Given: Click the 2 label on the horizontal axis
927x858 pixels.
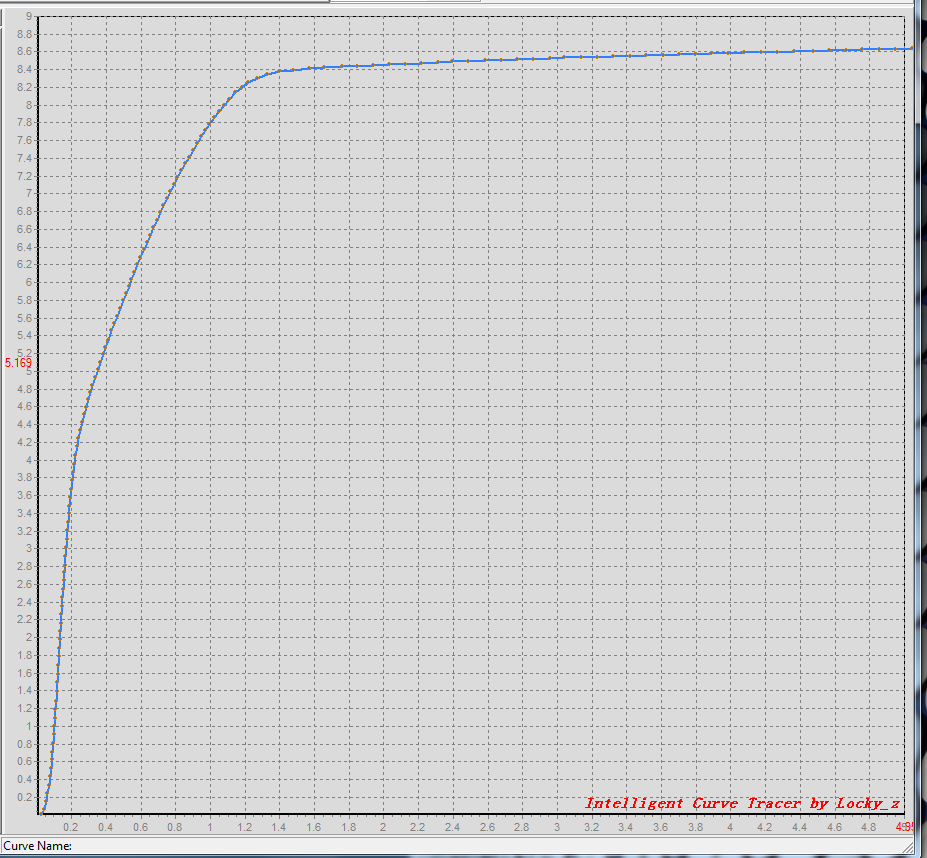Looking at the screenshot, I should point(383,827).
